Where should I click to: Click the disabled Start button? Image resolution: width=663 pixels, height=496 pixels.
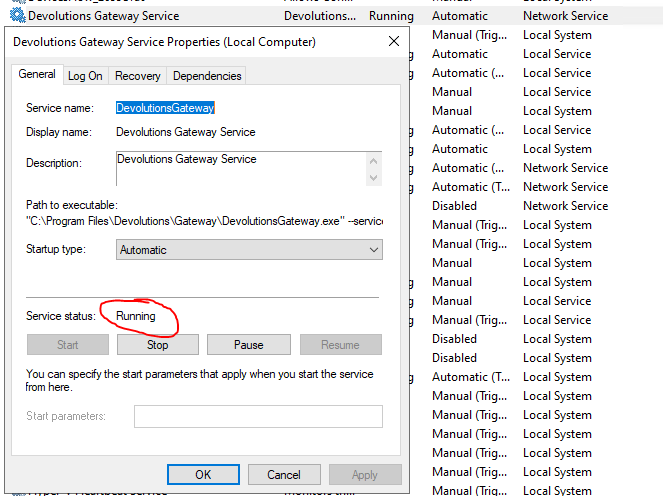point(68,345)
